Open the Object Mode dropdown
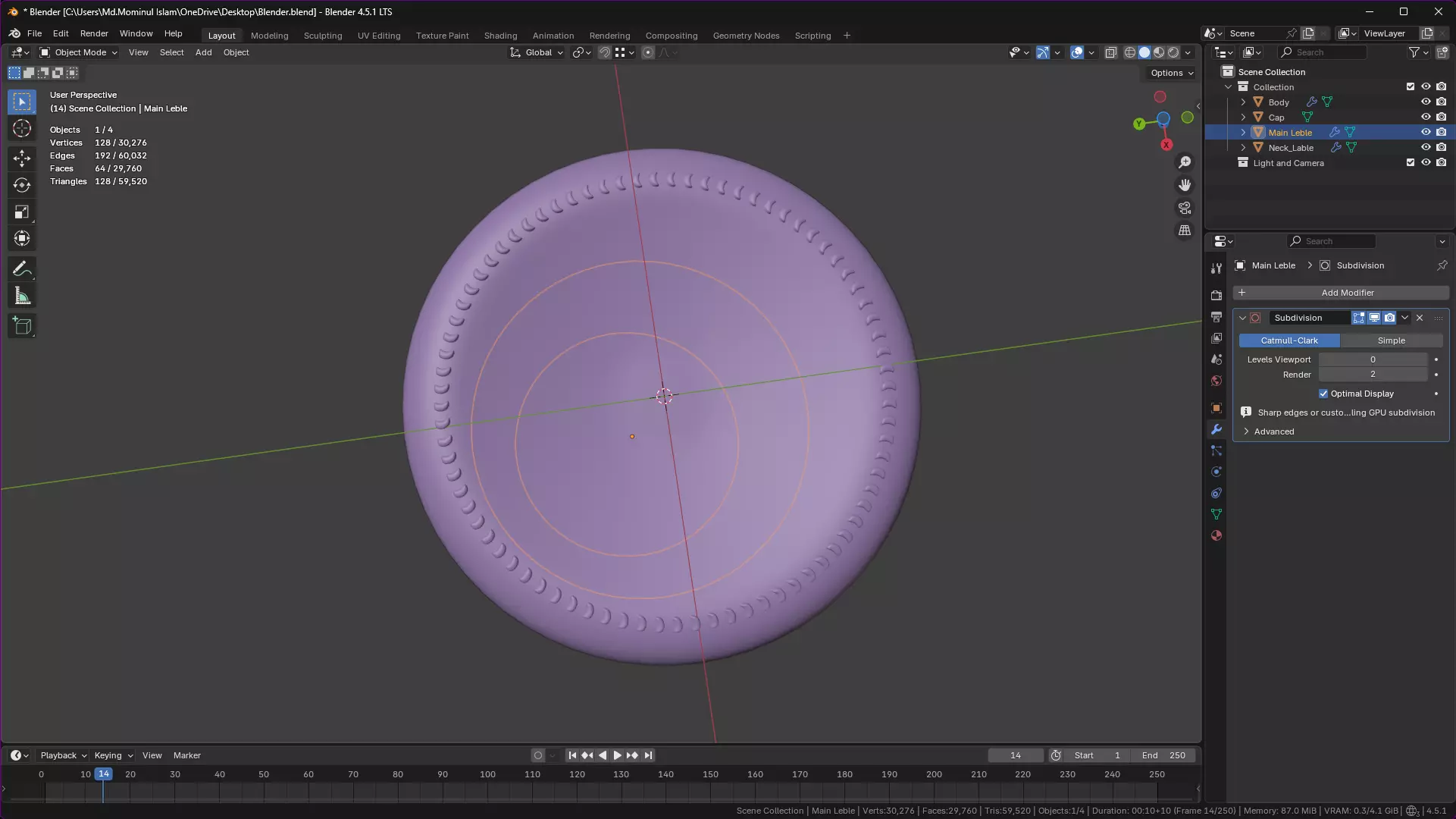 tap(79, 52)
